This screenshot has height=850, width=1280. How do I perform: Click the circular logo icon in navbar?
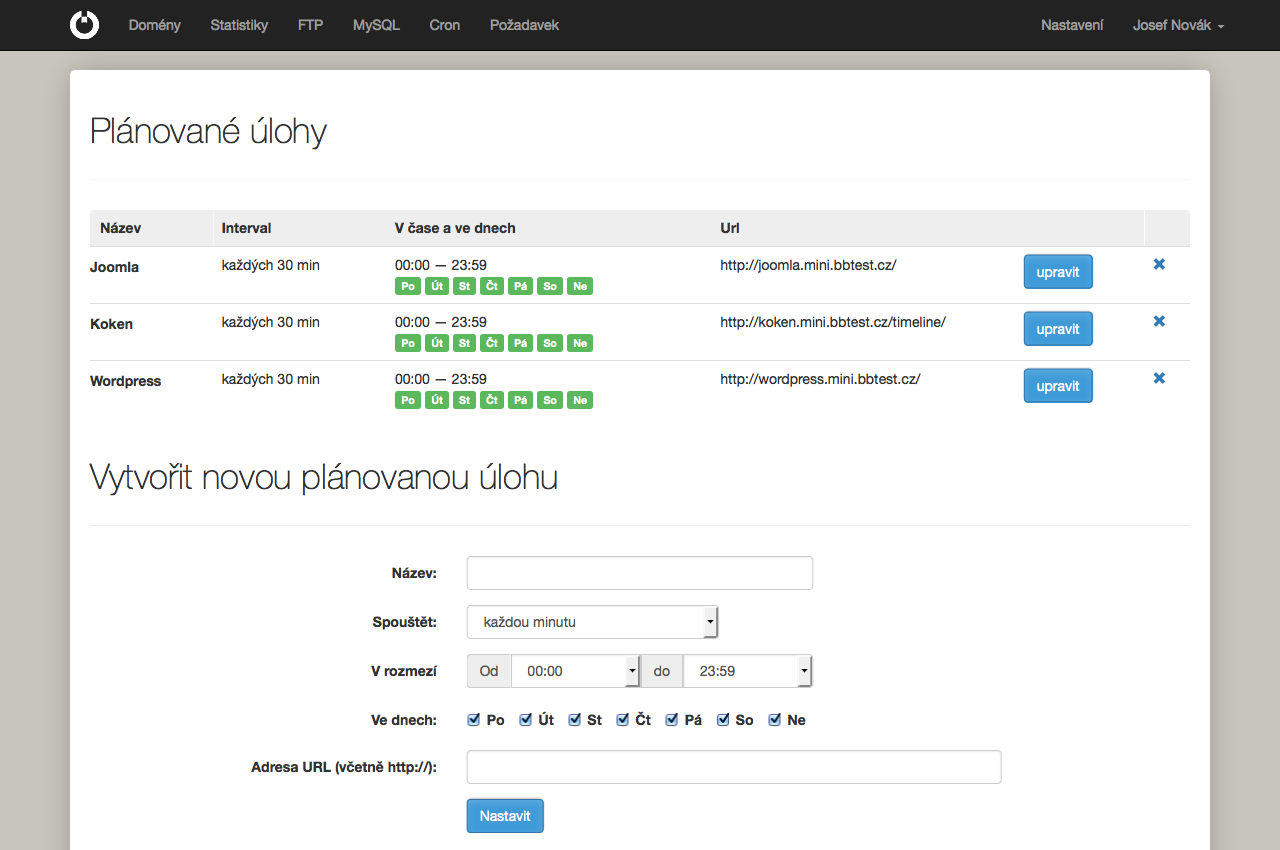85,25
